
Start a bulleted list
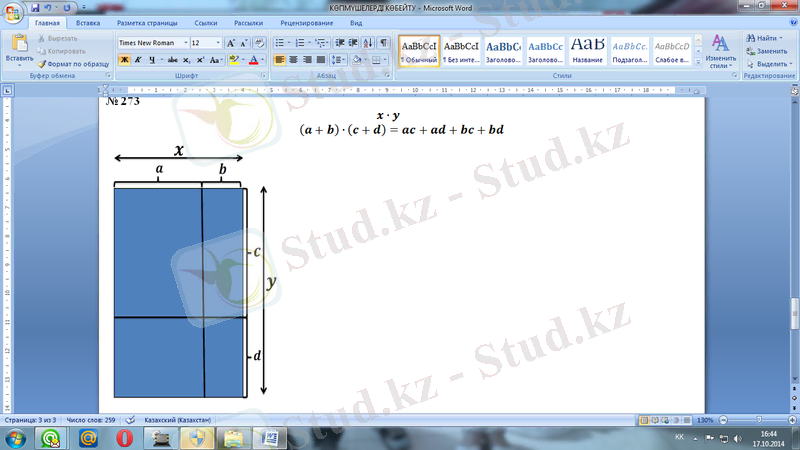(279, 43)
